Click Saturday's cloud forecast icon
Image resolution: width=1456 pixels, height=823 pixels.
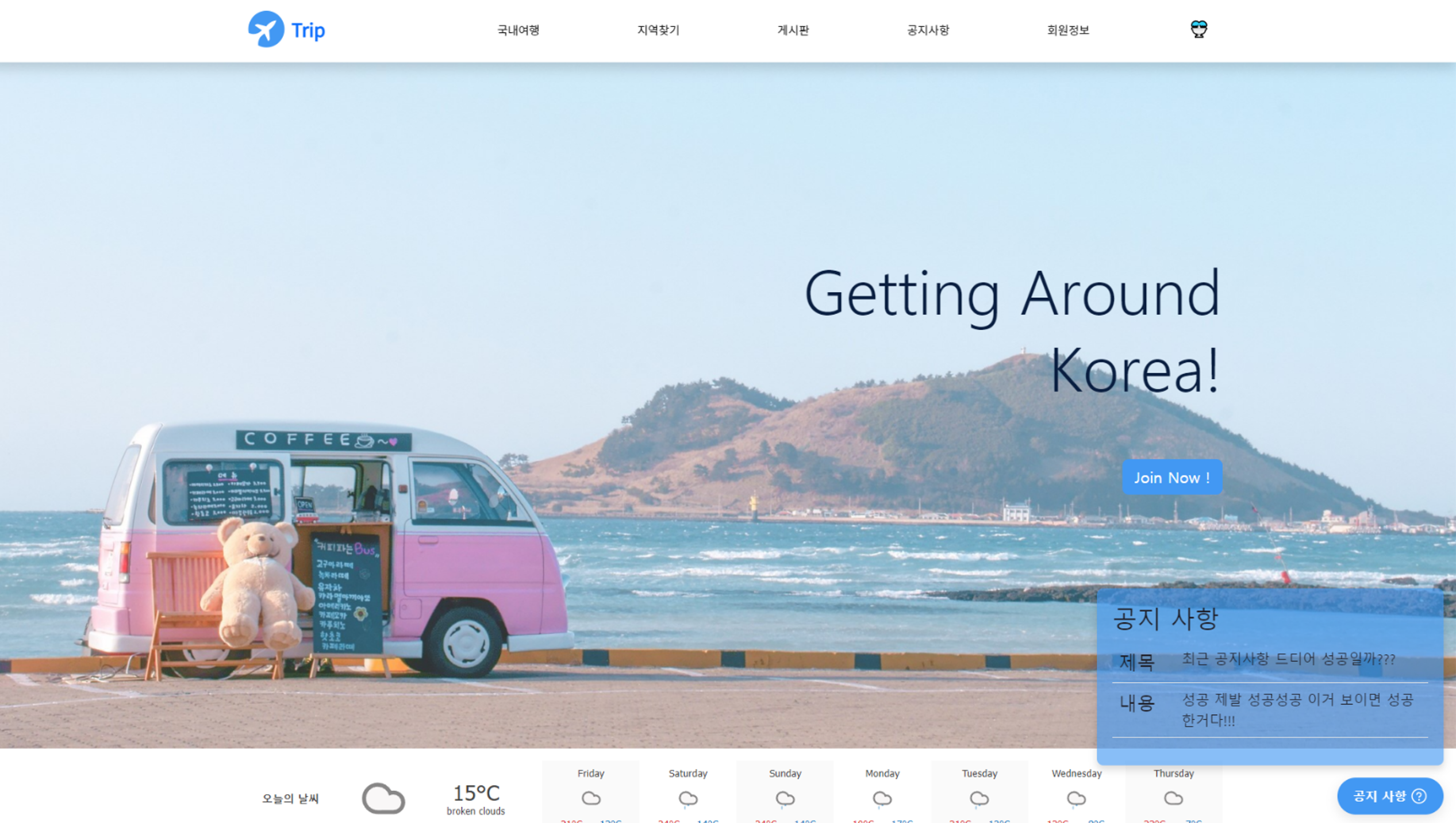687,798
